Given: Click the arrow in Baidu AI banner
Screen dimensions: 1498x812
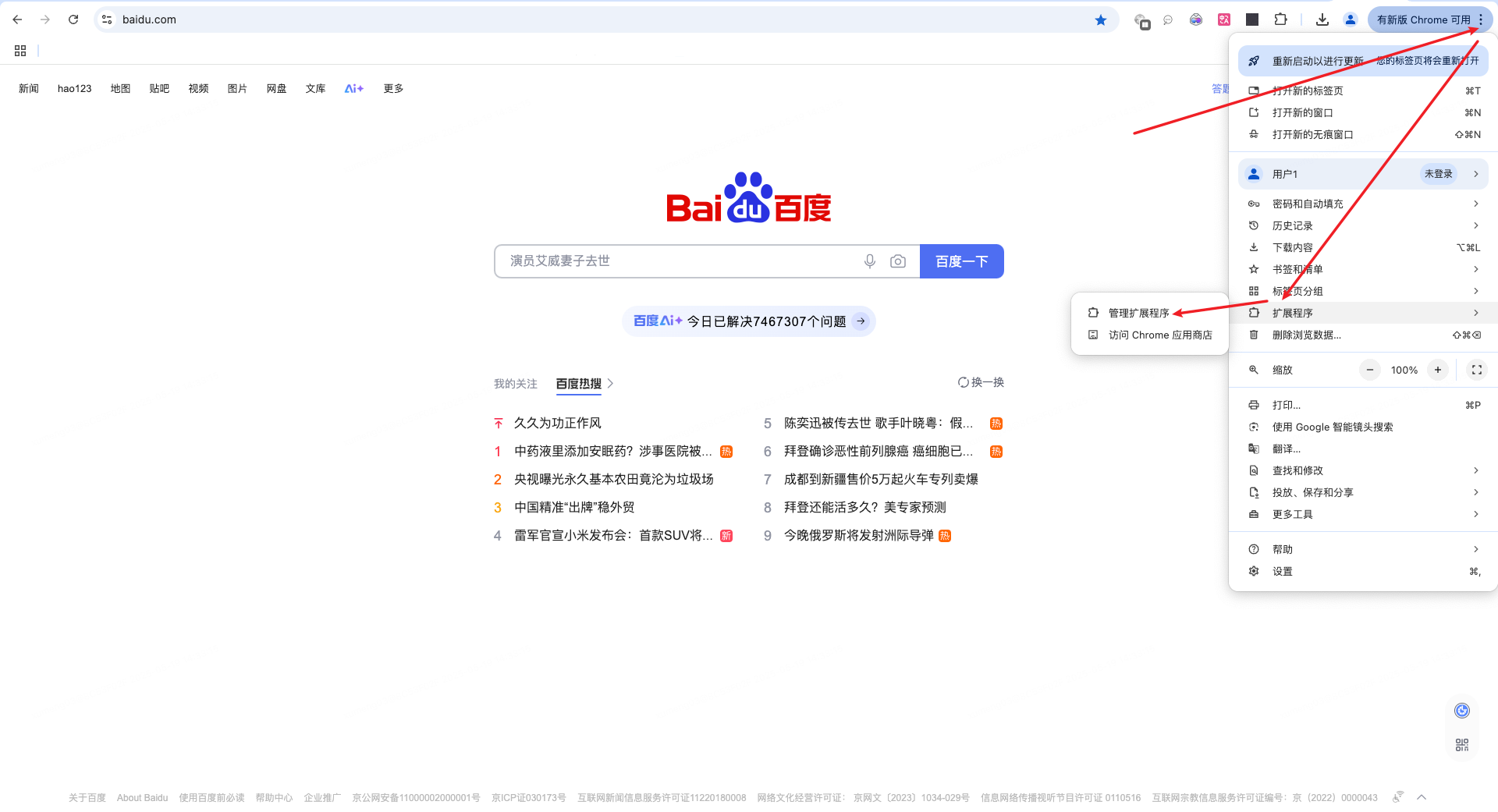Looking at the screenshot, I should tap(861, 321).
